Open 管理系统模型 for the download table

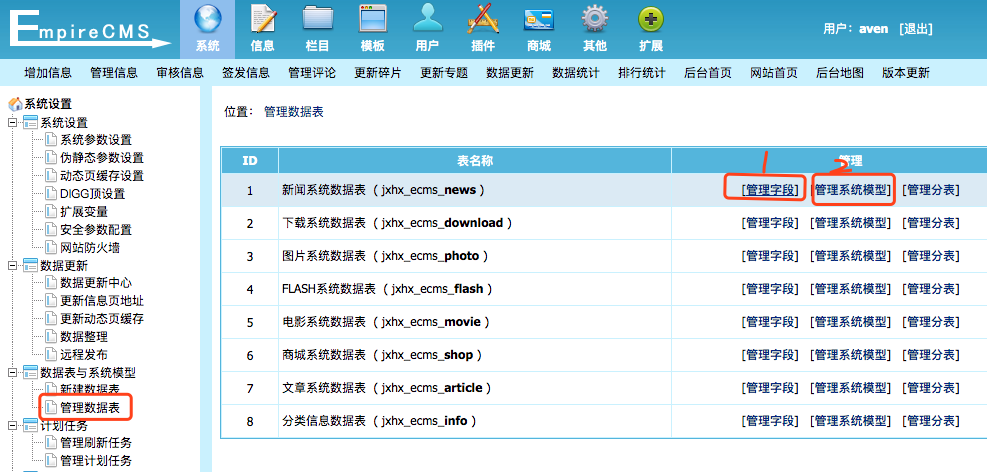(x=851, y=223)
